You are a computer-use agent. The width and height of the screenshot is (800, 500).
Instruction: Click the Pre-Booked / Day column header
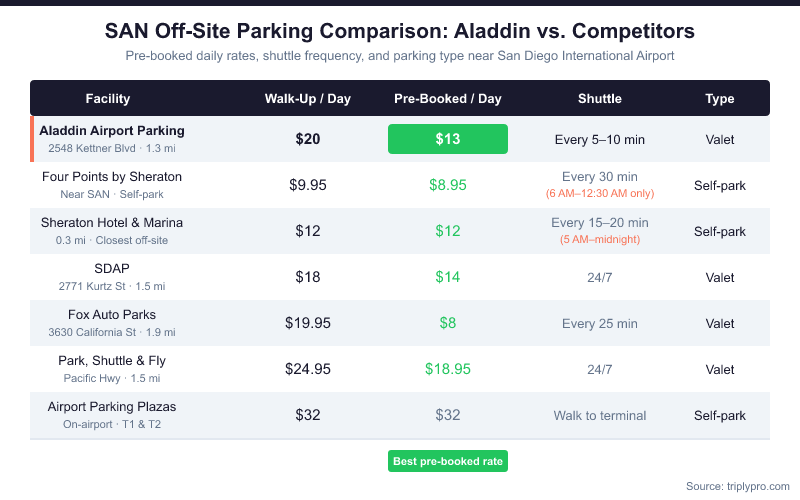[x=447, y=99]
